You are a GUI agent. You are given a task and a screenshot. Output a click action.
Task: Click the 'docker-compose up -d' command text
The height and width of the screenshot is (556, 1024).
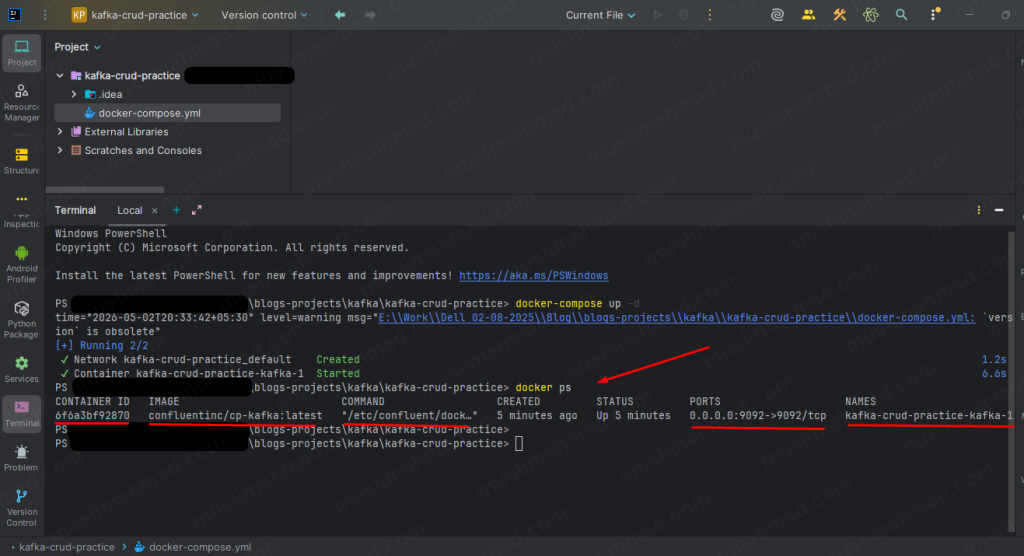tap(577, 304)
